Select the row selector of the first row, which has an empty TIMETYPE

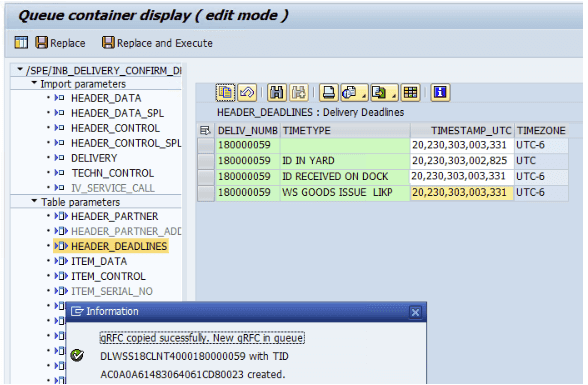(x=206, y=145)
